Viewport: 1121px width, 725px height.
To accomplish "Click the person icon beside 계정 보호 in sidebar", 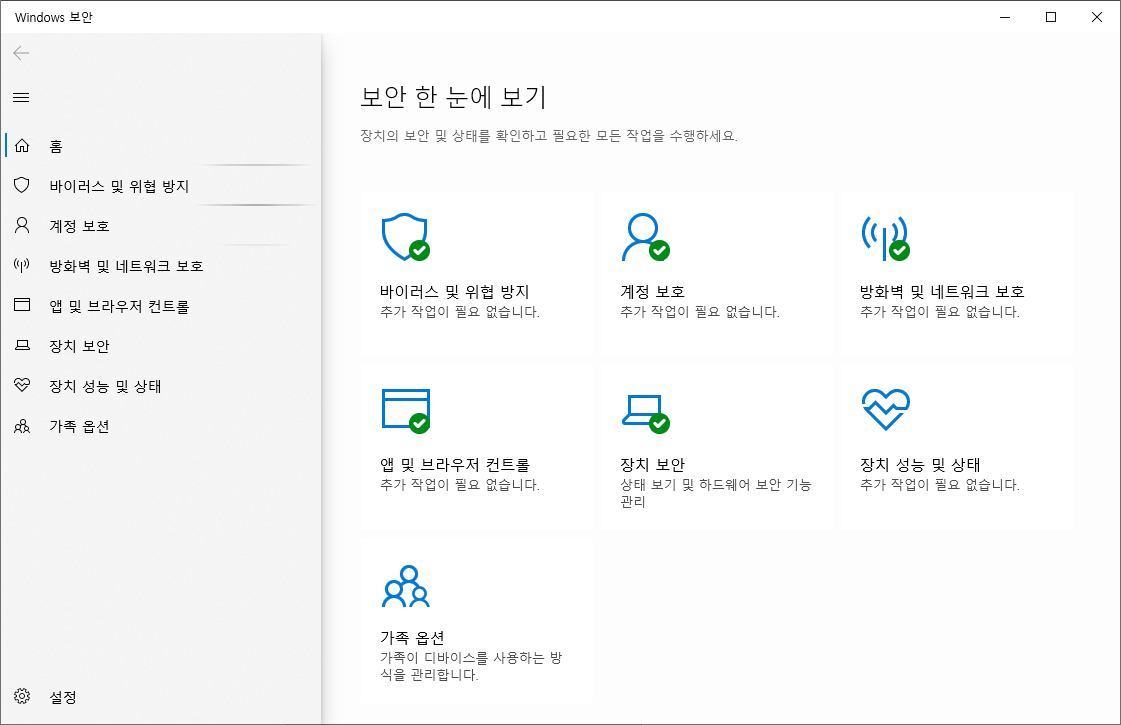I will 22,226.
